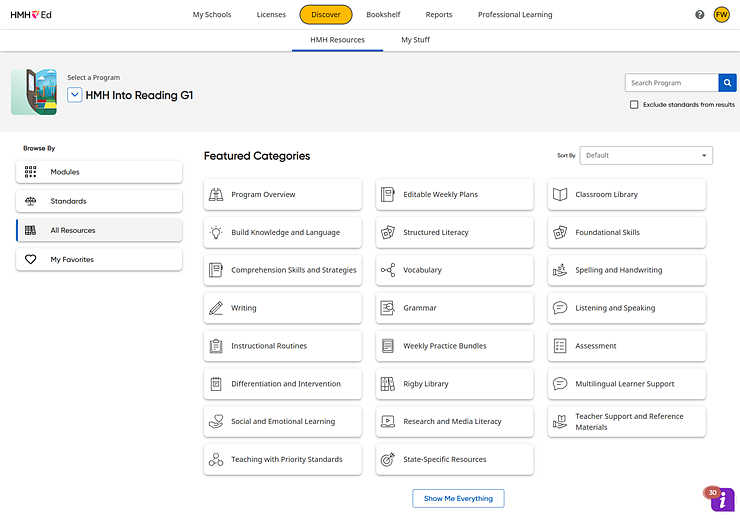Screen dimensions: 740x525
Task: Click the Listening and Speaking speech bubble icon
Action: coord(560,308)
